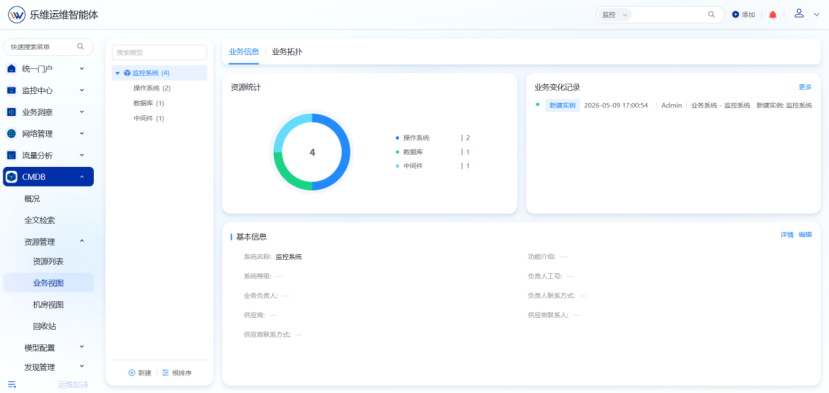Image resolution: width=829 pixels, height=393 pixels.
Task: Click the 监控中心 monitor icon
Action: [x=12, y=90]
